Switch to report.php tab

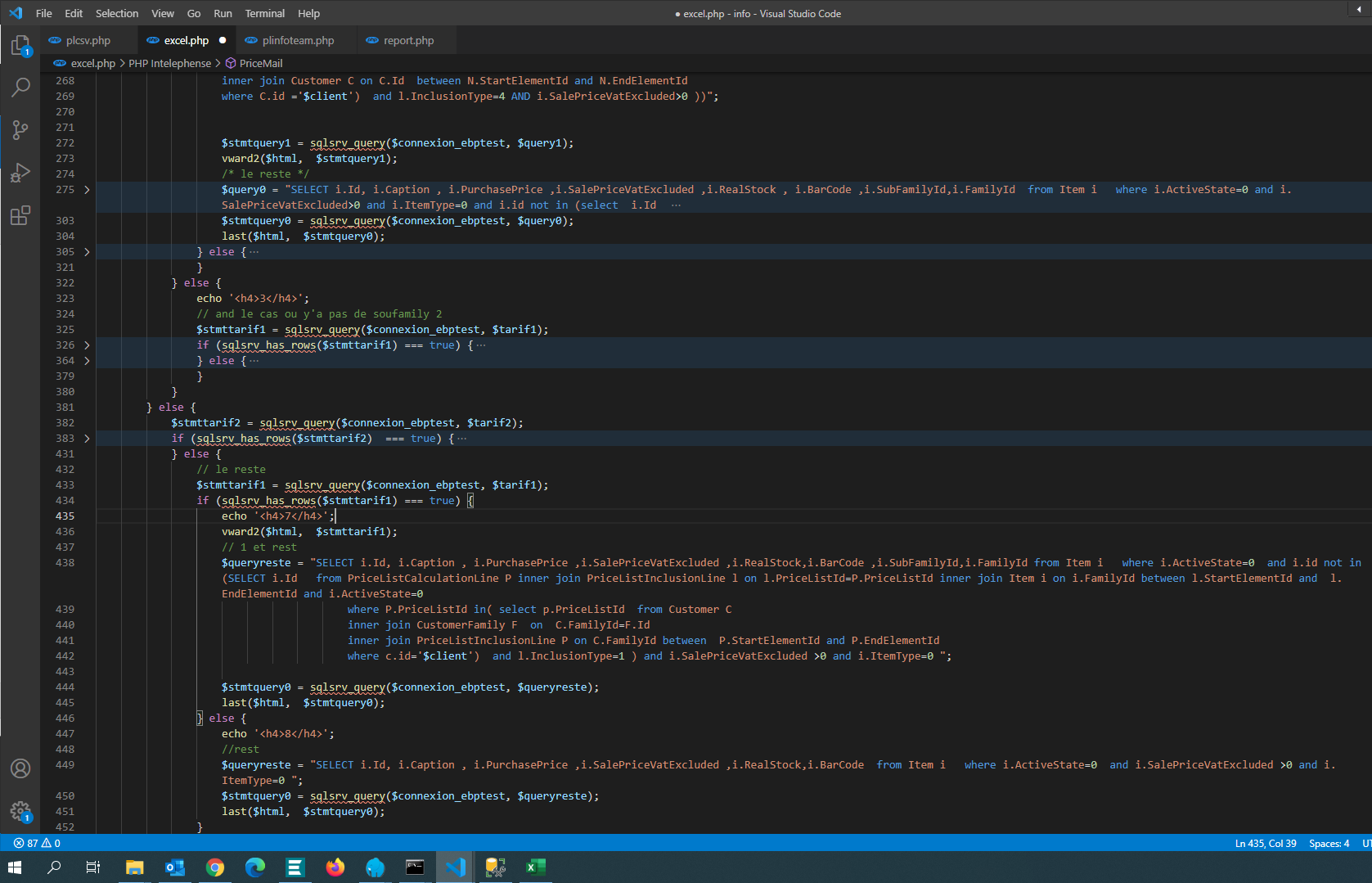pos(407,40)
